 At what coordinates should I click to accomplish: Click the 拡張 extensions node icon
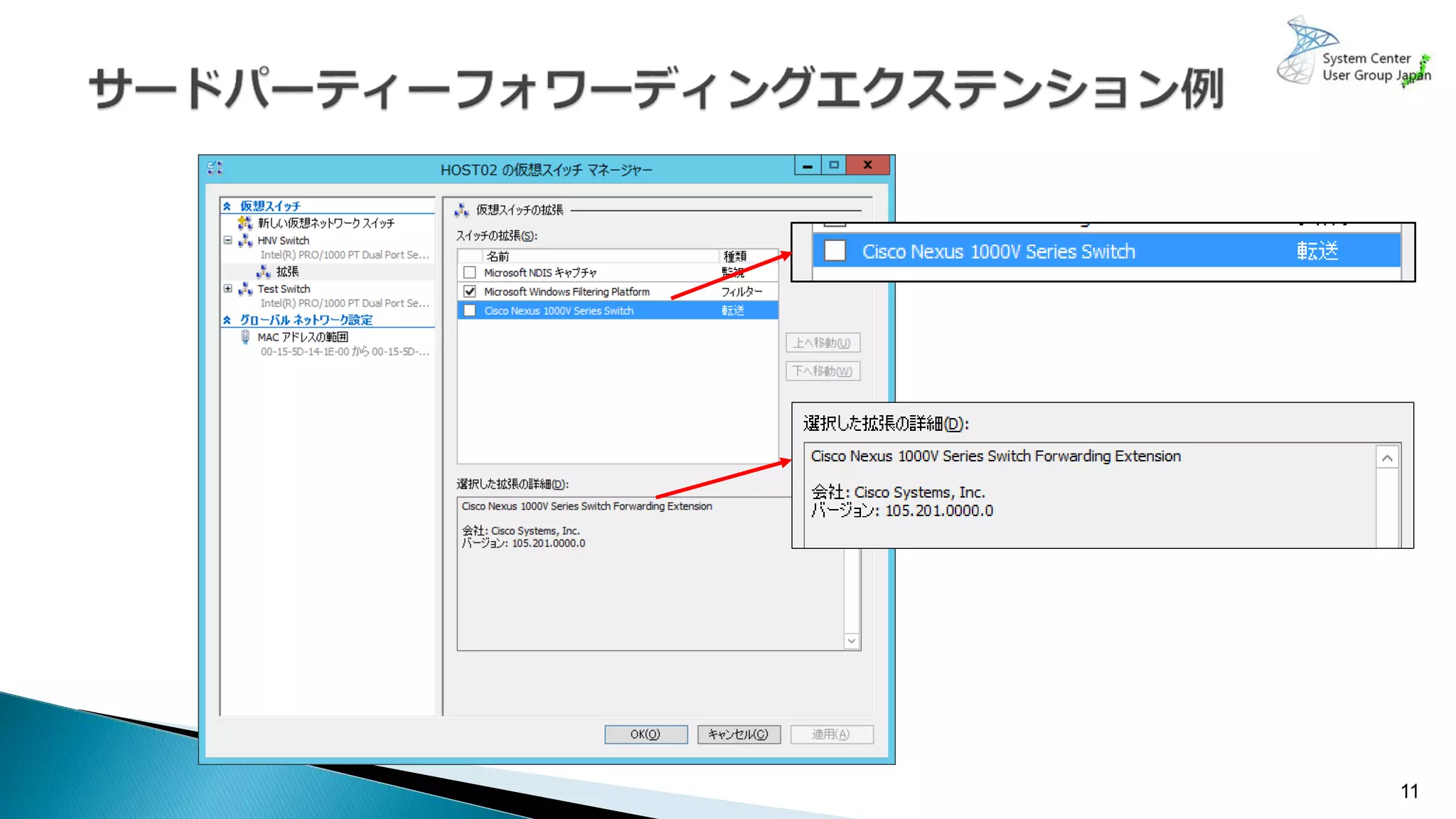[x=264, y=272]
